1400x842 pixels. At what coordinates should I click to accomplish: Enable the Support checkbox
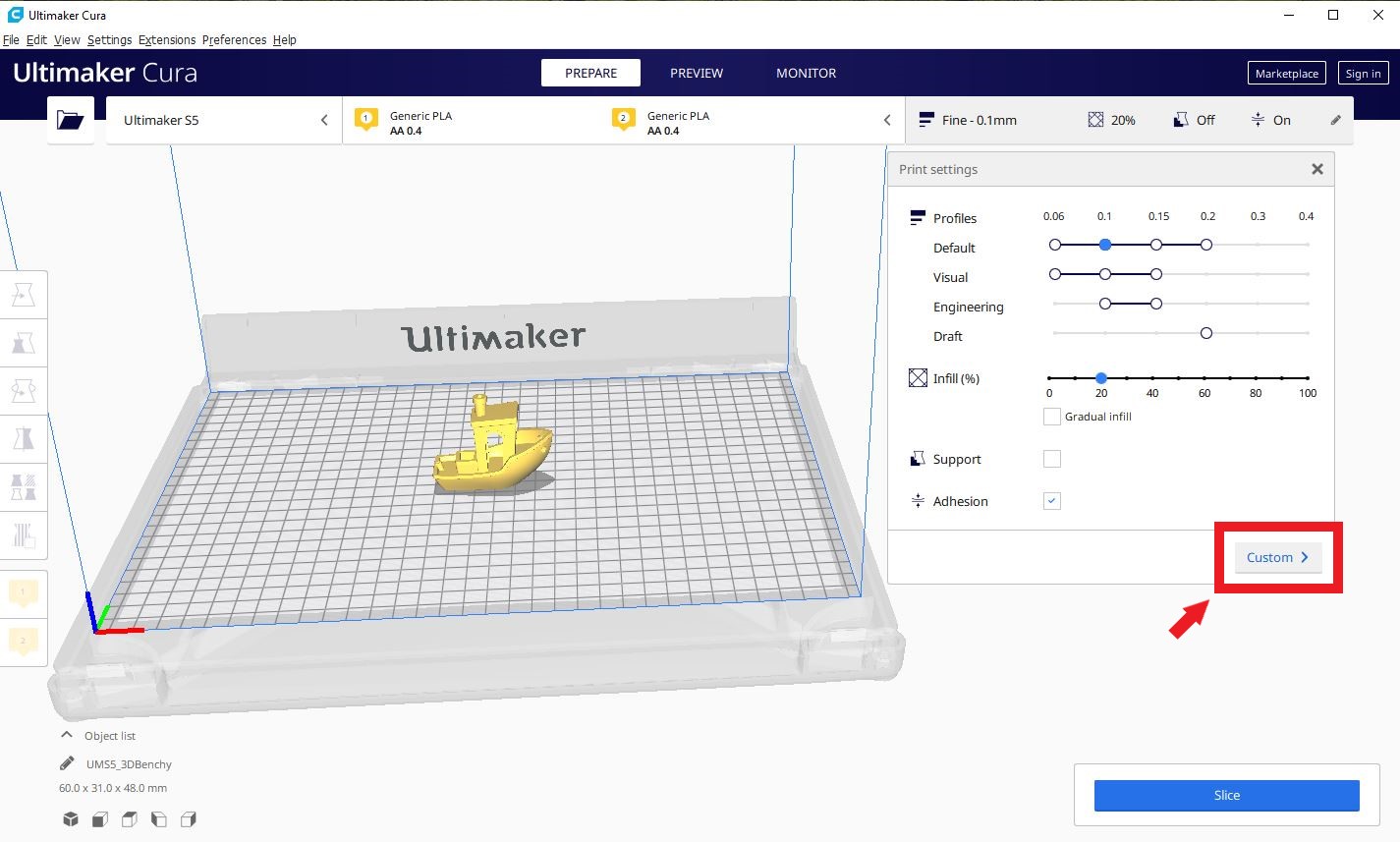click(x=1052, y=459)
